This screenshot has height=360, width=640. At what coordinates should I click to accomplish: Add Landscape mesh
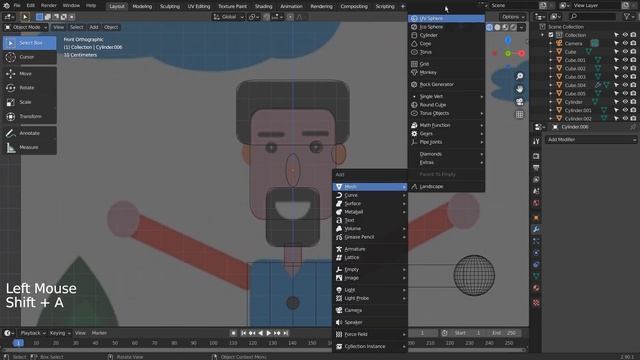pyautogui.click(x=446, y=187)
